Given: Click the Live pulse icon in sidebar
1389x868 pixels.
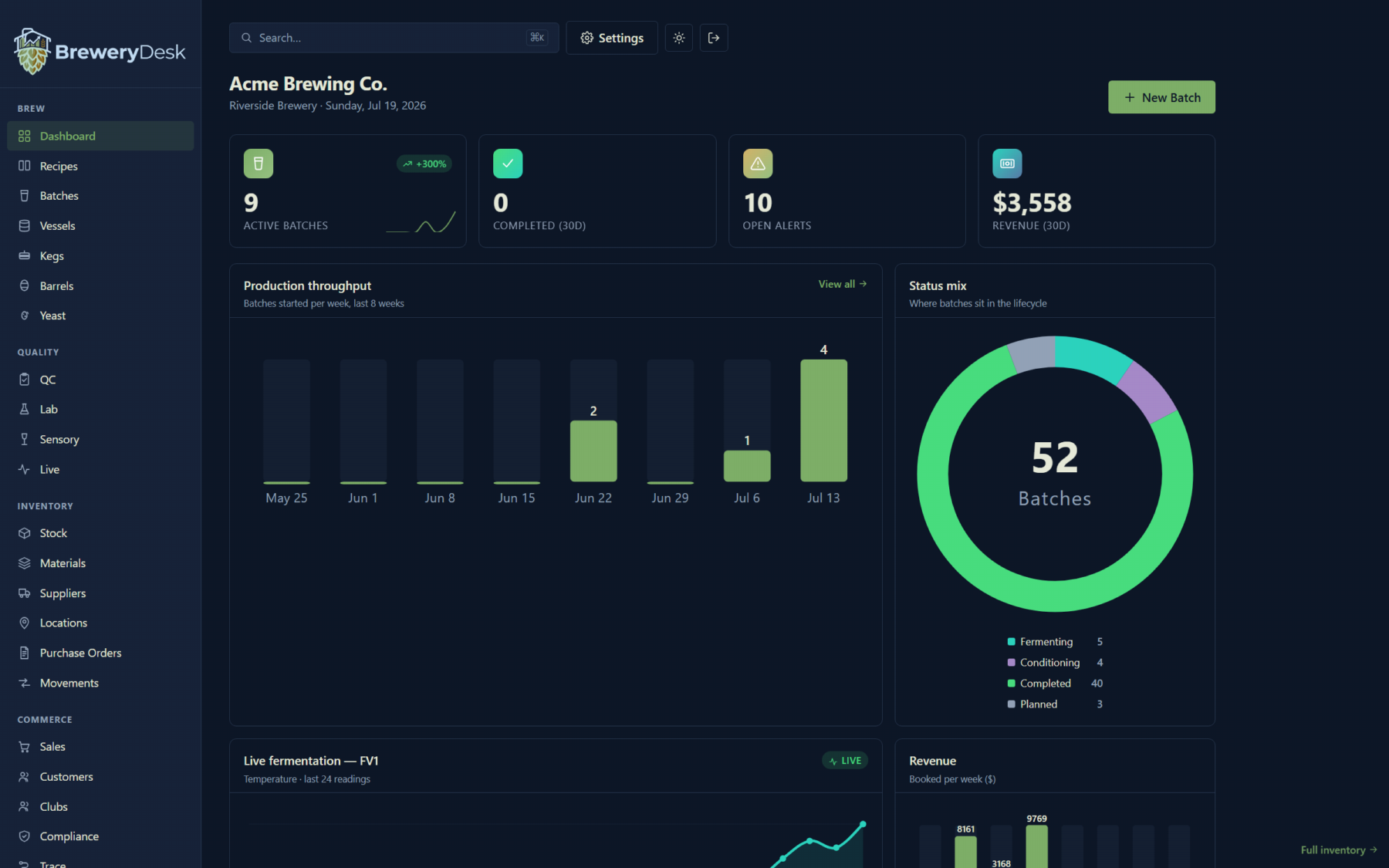Looking at the screenshot, I should tap(25, 469).
